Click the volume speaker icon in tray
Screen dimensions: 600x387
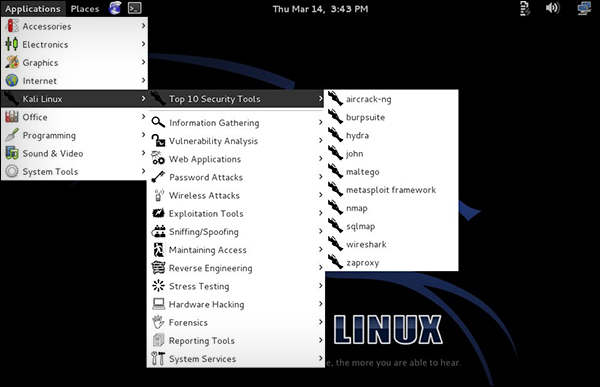coord(552,8)
